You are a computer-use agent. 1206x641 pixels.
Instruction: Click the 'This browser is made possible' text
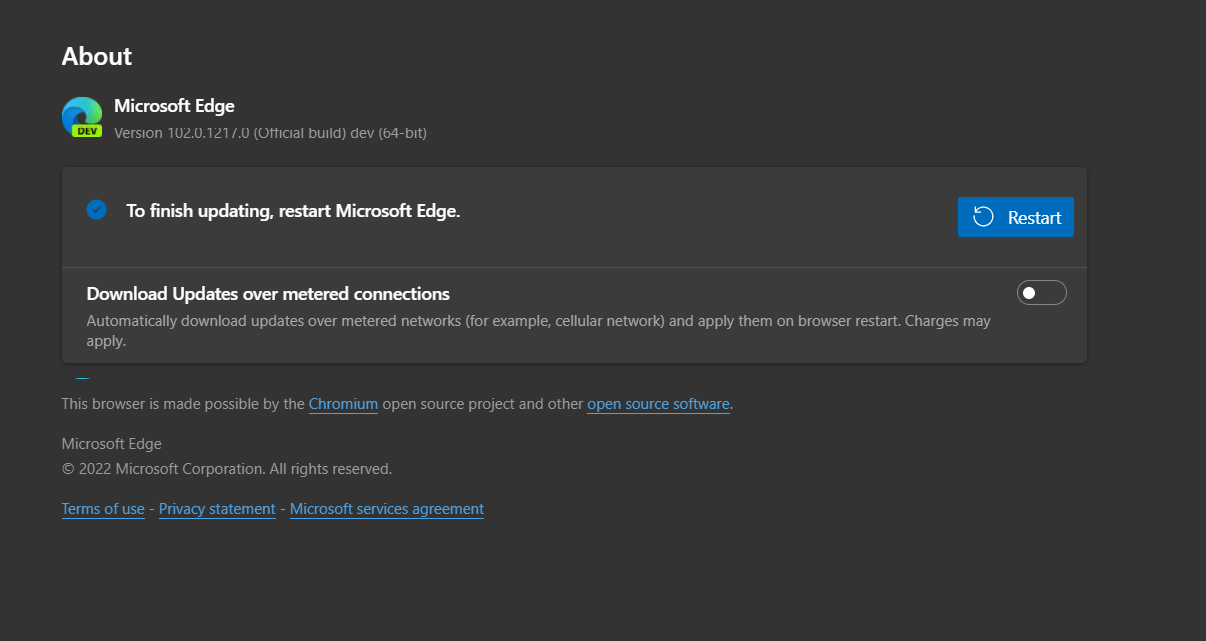(x=183, y=404)
